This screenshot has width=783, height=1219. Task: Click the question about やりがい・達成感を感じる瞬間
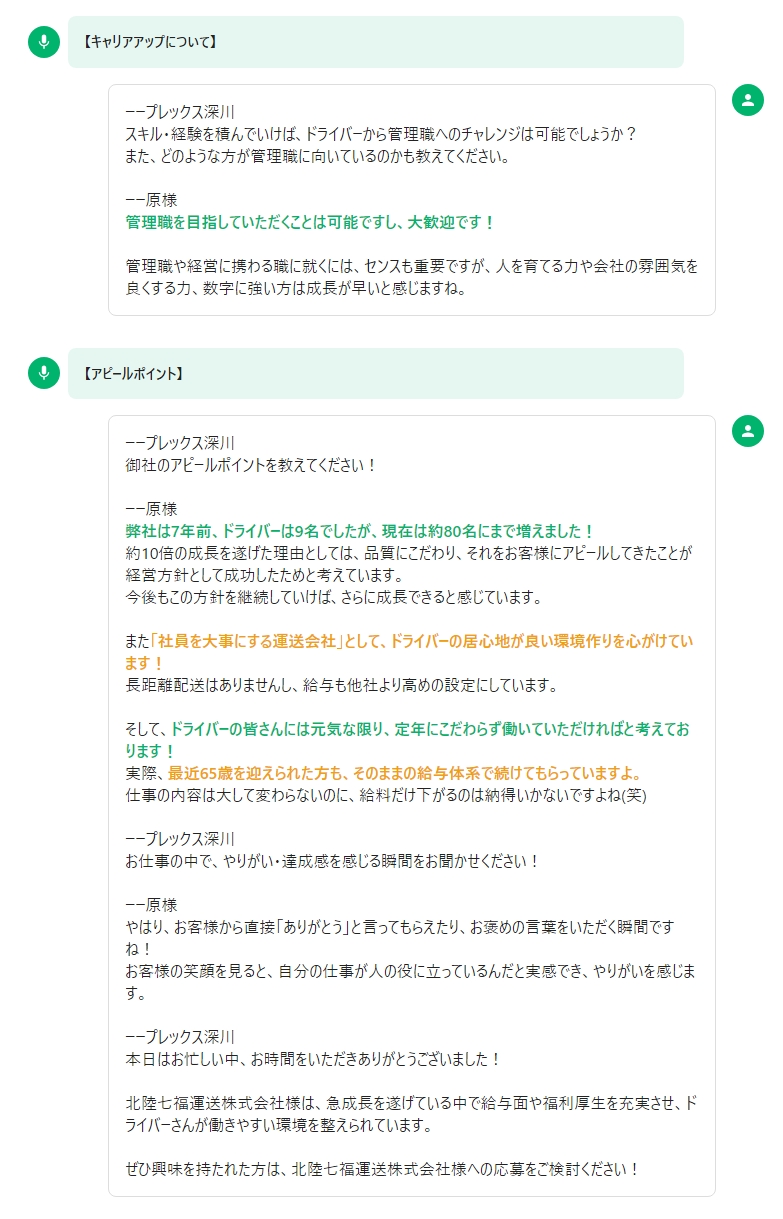(x=333, y=861)
